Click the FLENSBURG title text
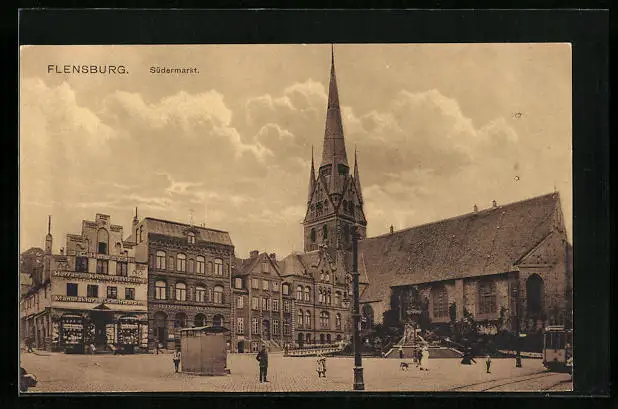 tap(88, 70)
